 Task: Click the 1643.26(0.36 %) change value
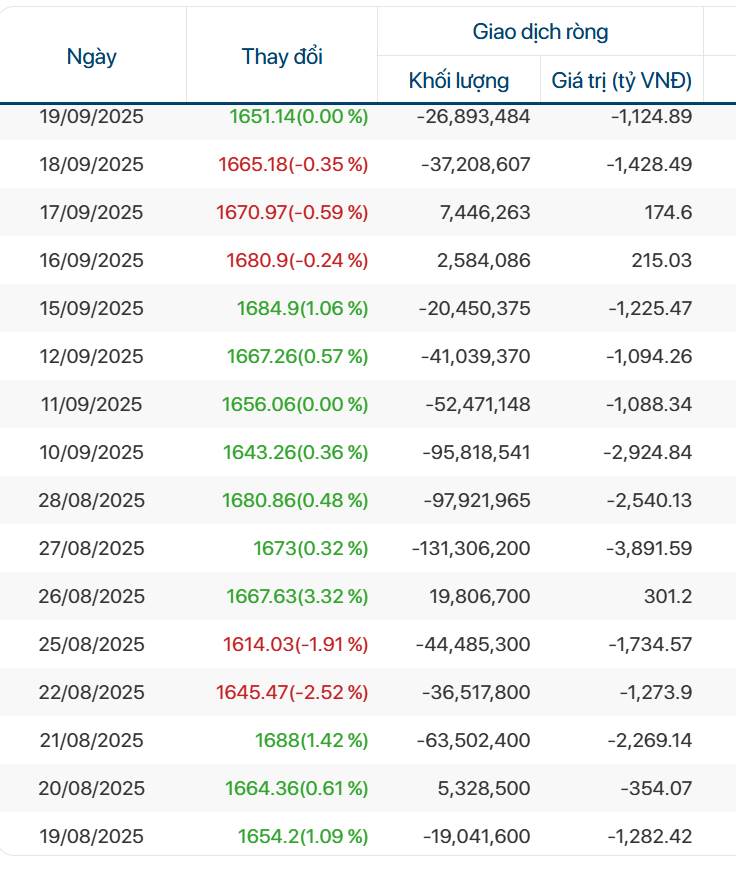pyautogui.click(x=295, y=453)
